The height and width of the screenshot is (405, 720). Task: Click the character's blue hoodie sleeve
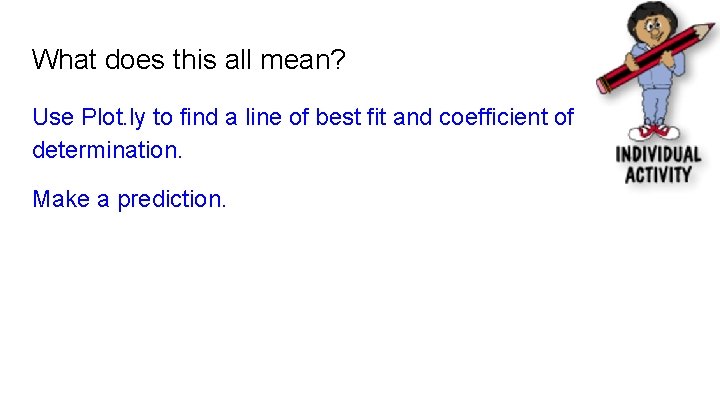[679, 63]
